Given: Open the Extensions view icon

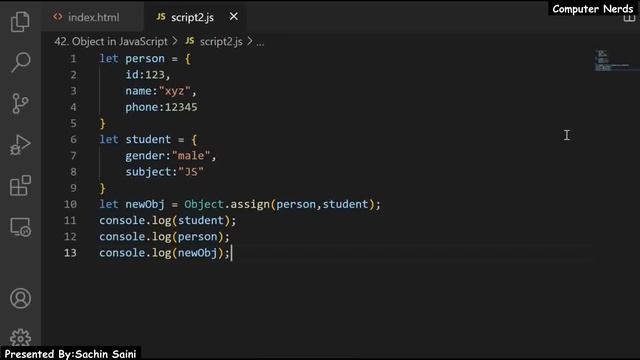Looking at the screenshot, I should click(x=20, y=186).
